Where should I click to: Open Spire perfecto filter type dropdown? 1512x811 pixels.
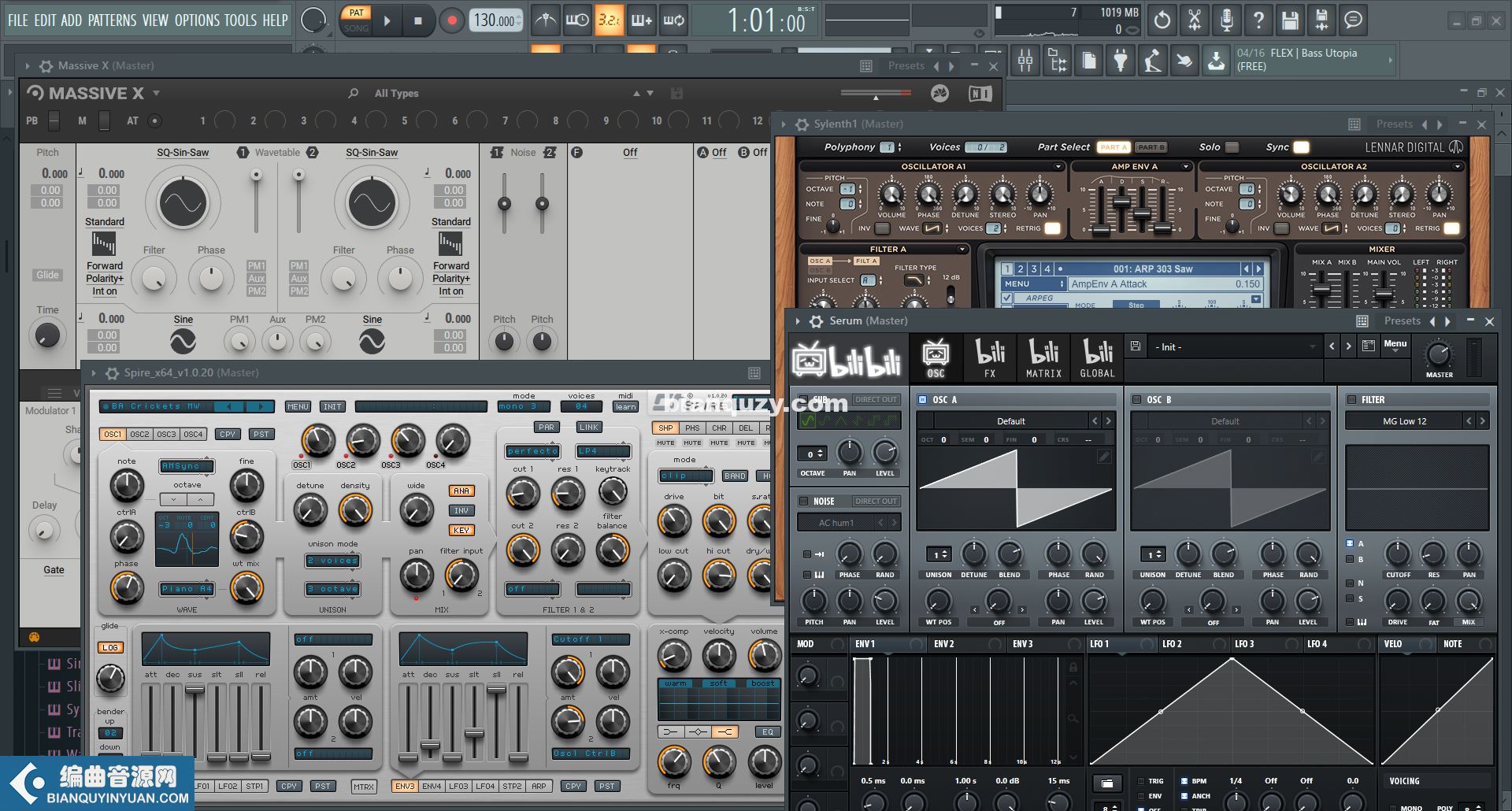pos(533,451)
